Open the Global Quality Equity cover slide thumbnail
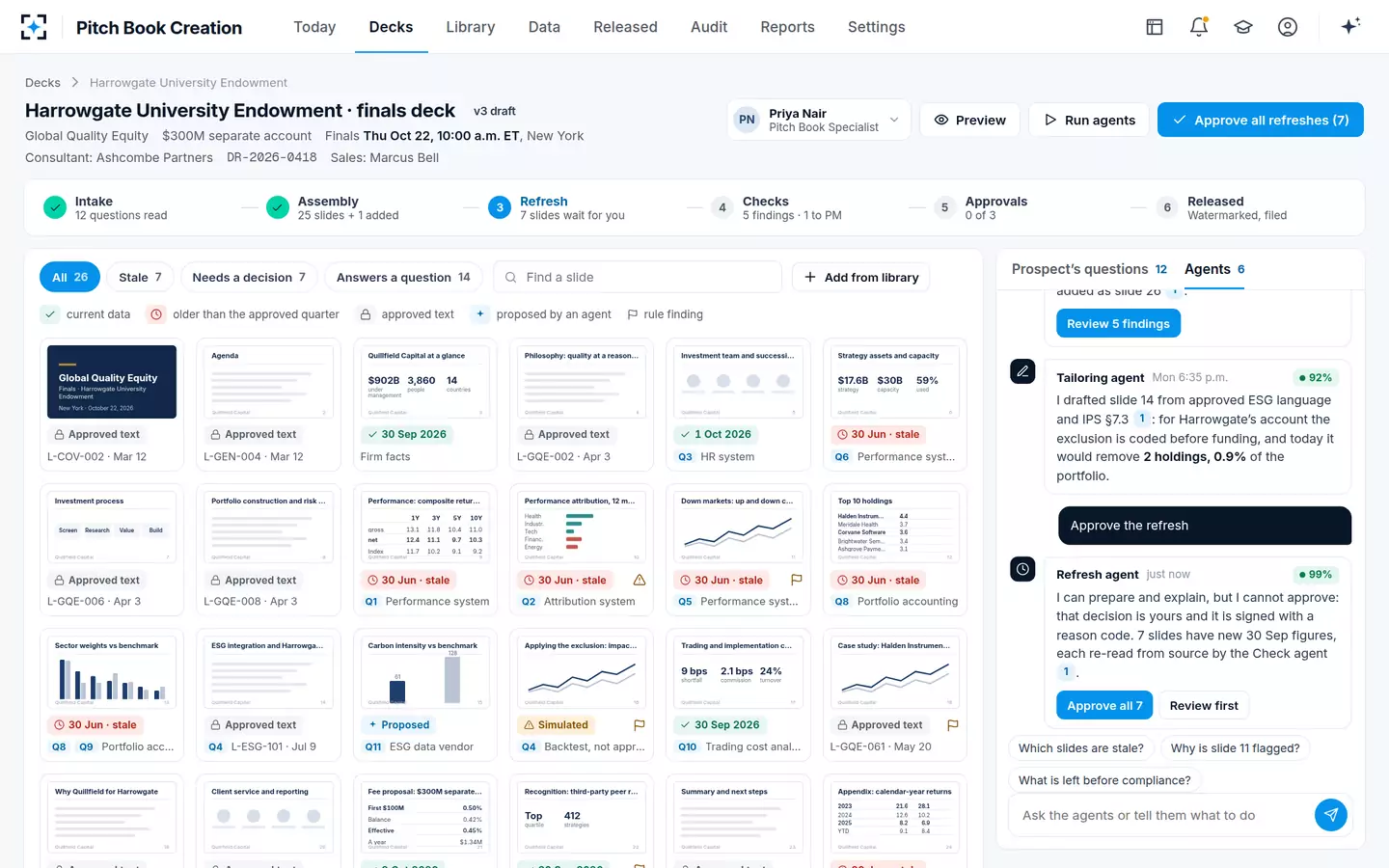 112,382
